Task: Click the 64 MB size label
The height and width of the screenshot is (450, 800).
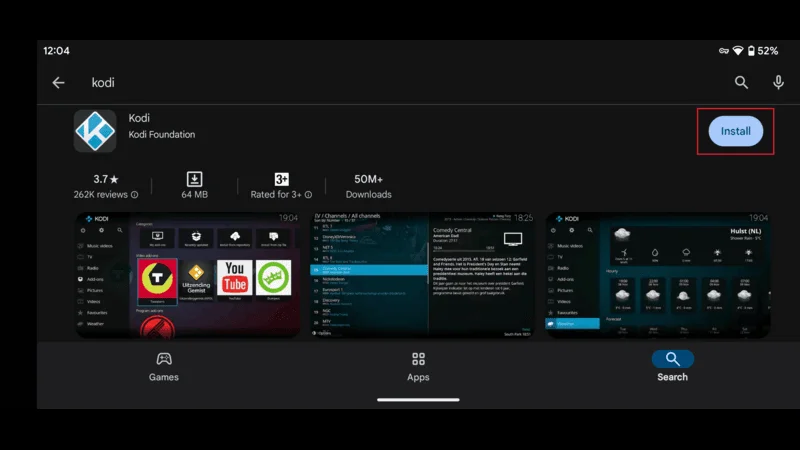Action: 194,194
